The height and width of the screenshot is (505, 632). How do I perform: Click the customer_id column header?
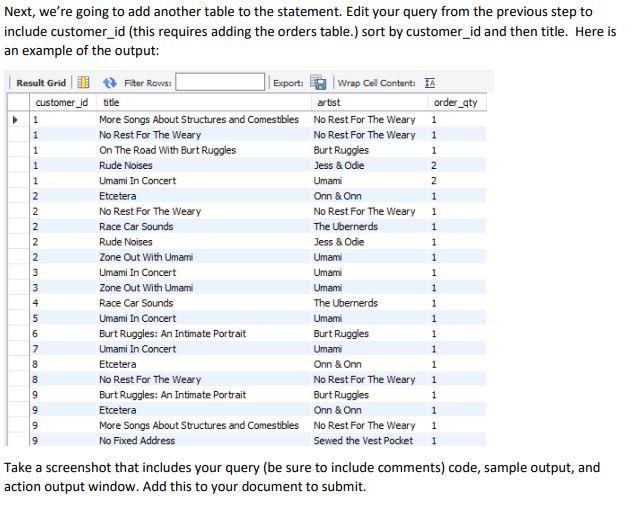tap(63, 102)
